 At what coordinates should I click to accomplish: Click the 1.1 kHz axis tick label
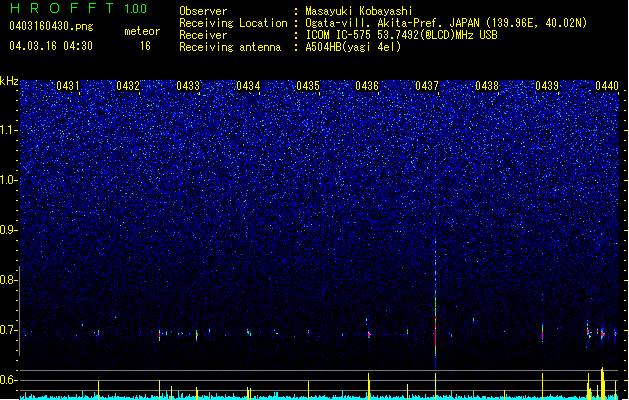point(9,130)
